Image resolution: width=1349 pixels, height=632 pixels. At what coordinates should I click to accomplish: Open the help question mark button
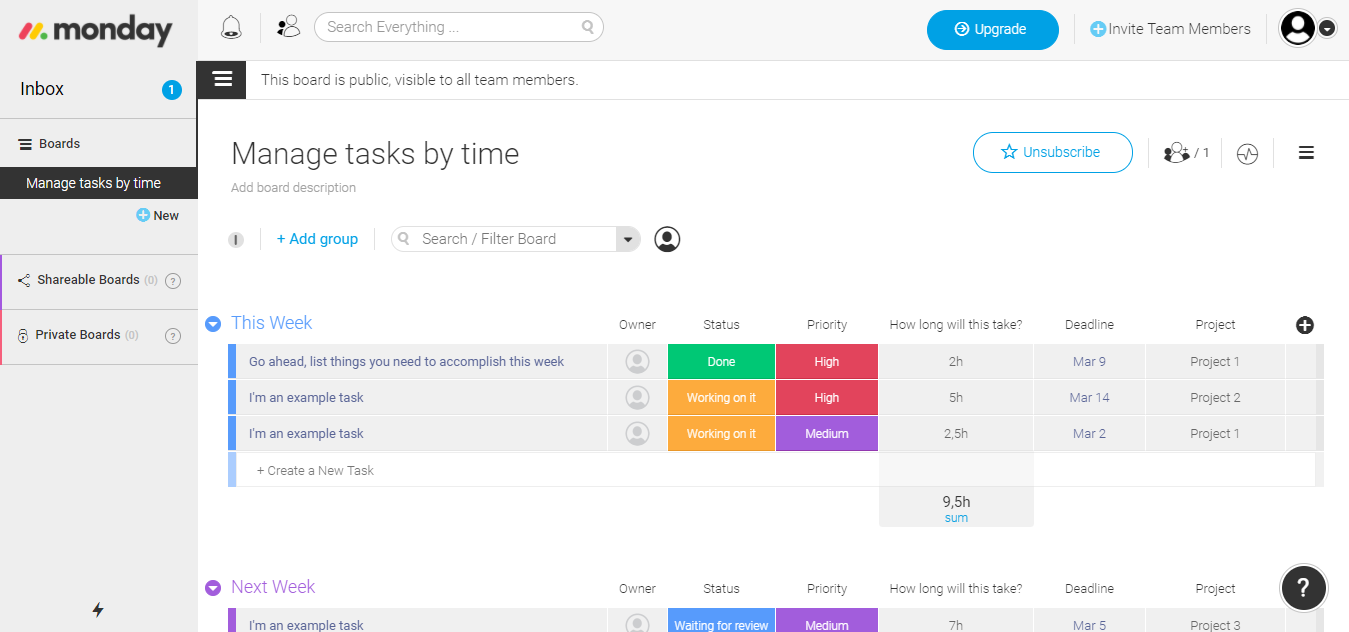tap(1303, 588)
